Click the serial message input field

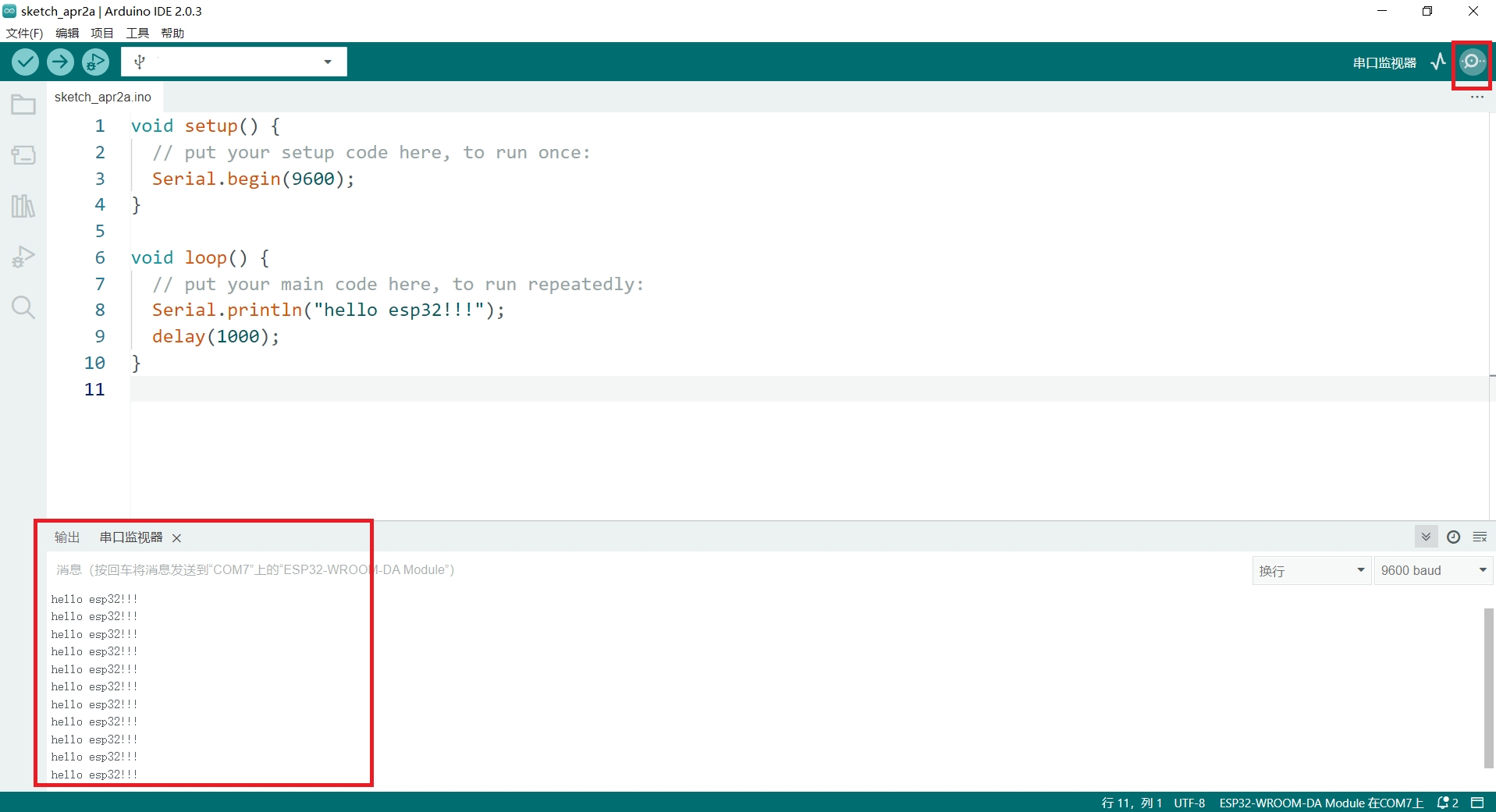624,570
